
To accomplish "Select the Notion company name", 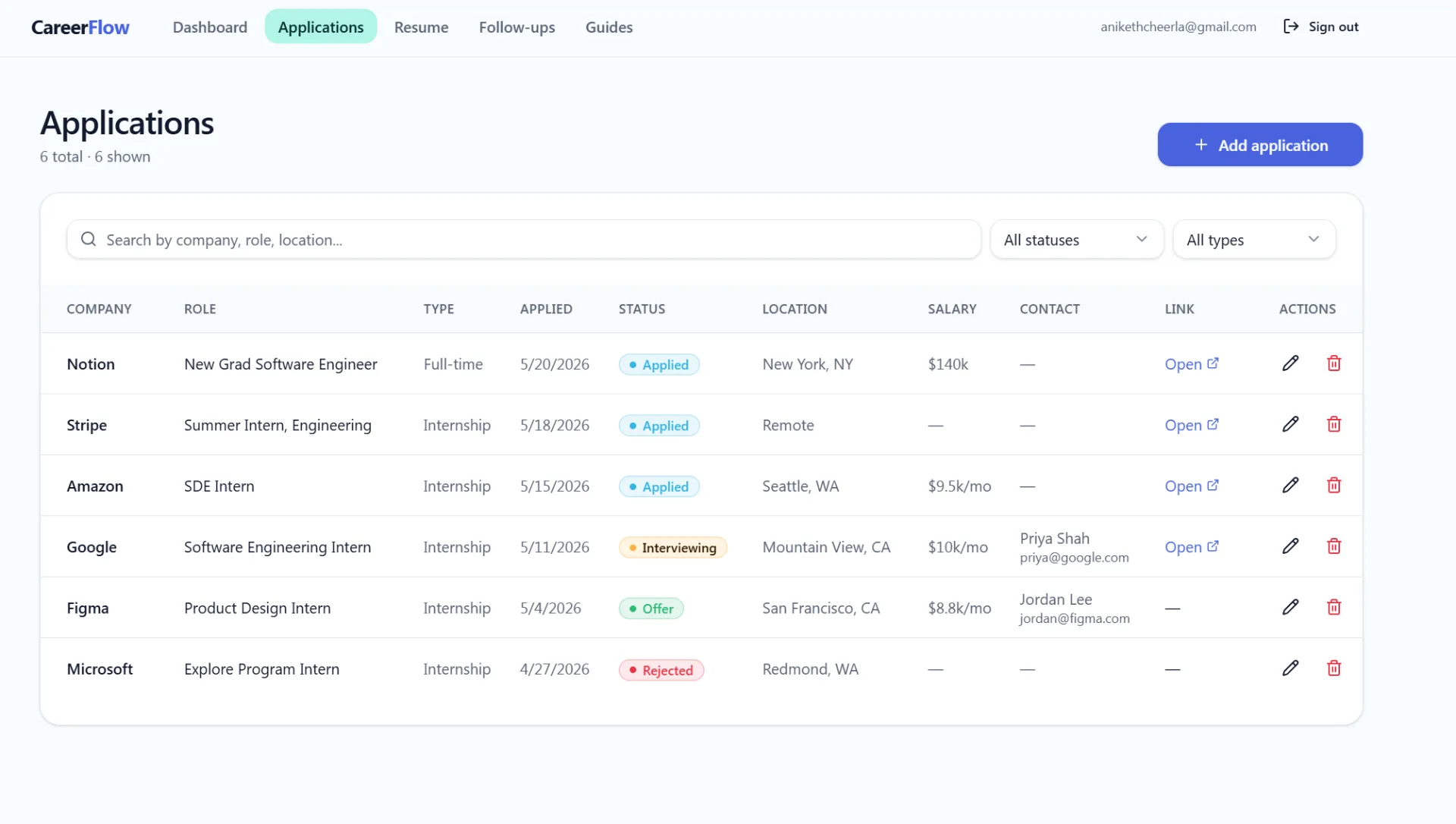I will pyautogui.click(x=91, y=364).
